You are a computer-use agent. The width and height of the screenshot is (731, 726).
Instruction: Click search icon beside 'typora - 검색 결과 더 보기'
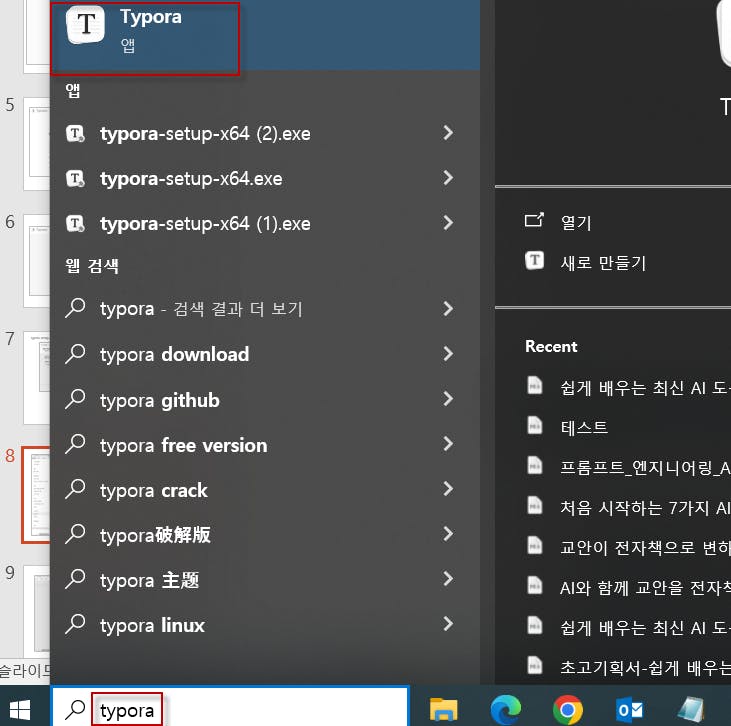point(75,308)
